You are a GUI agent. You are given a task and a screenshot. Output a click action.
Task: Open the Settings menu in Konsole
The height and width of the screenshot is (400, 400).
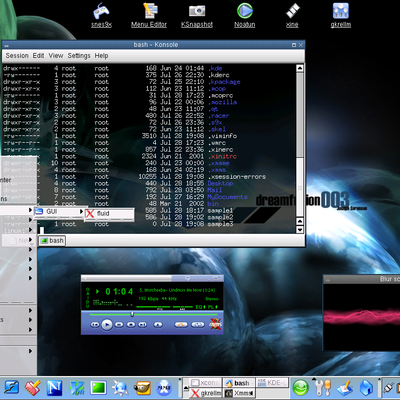coord(79,56)
